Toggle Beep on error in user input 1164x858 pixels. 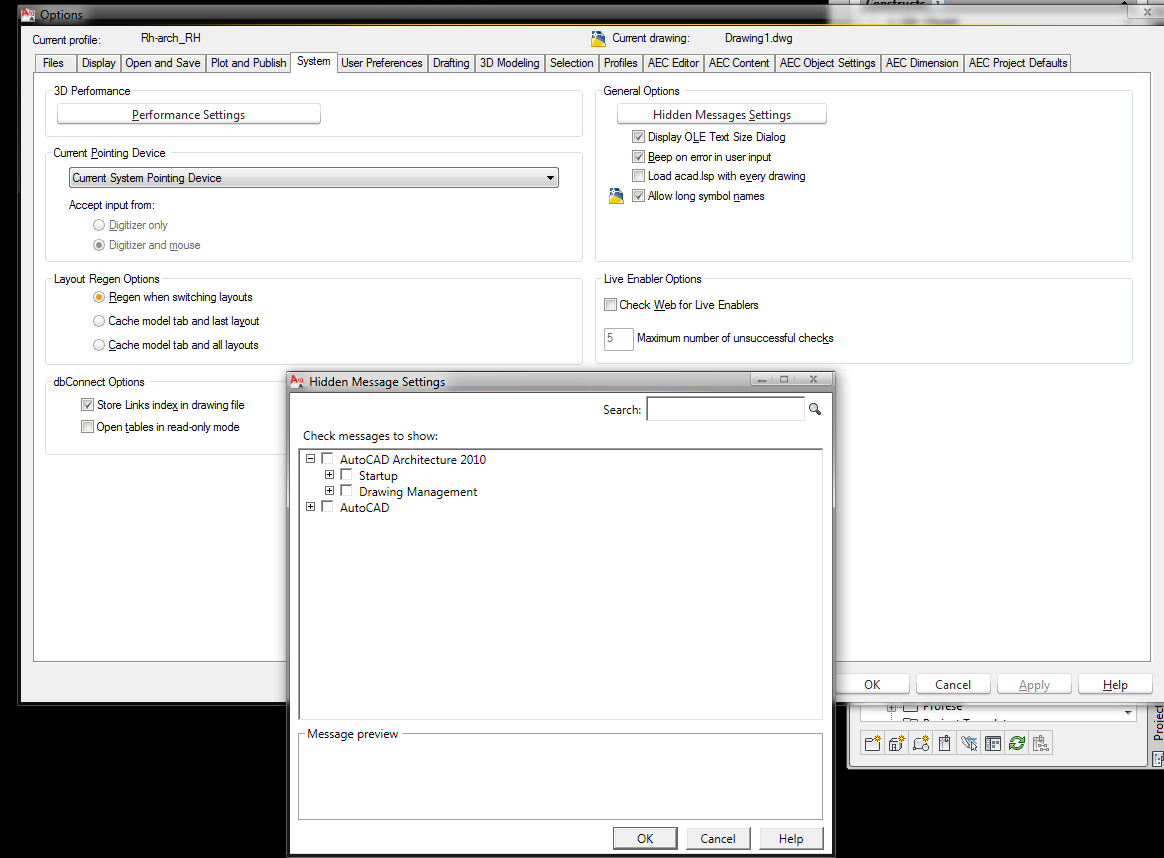click(x=638, y=157)
